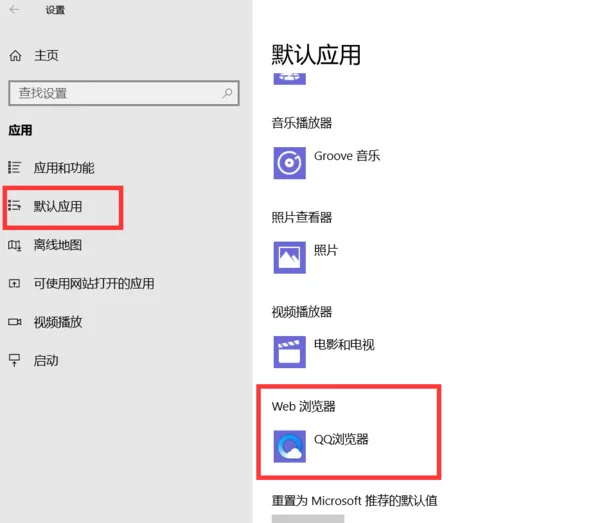Click the partially visible top app icon
Screen dimensions: 600x523
point(290,78)
